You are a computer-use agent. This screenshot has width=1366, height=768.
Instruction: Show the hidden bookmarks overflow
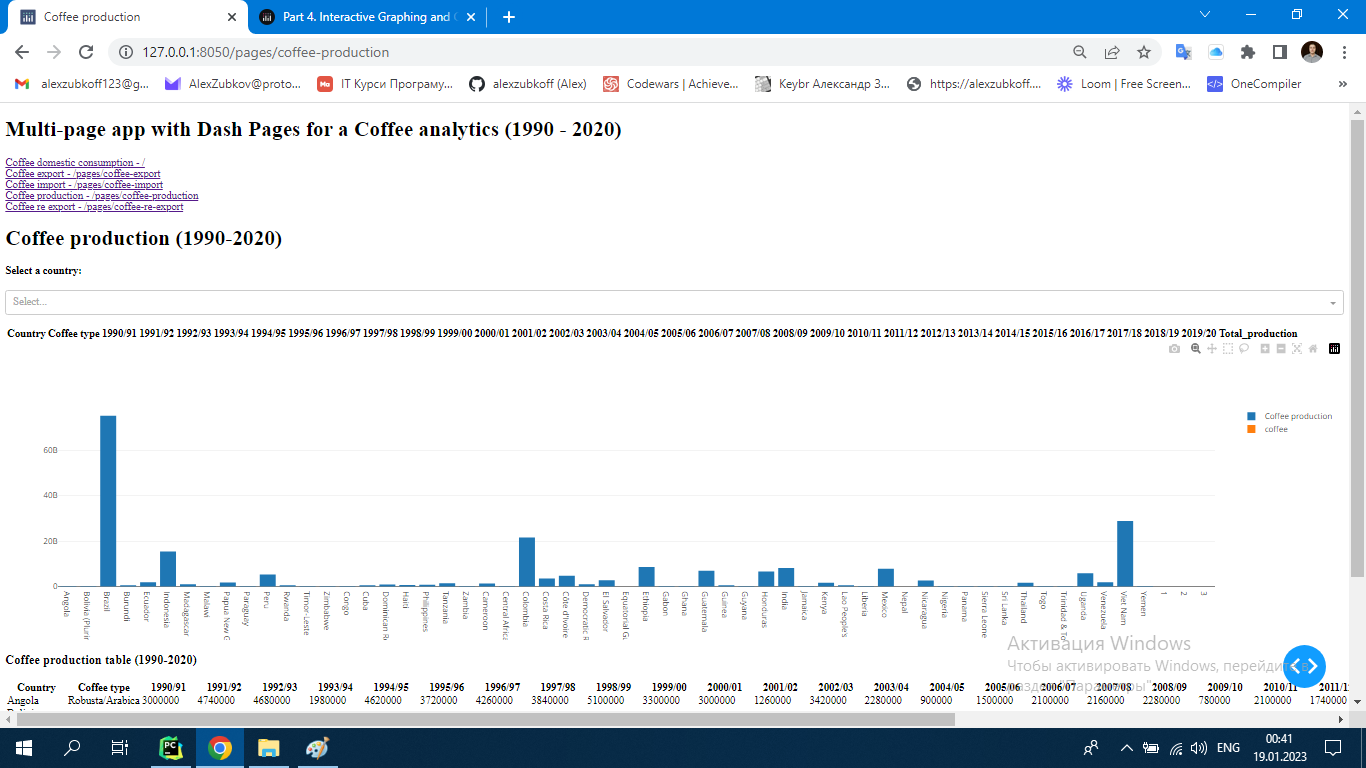tap(1341, 84)
